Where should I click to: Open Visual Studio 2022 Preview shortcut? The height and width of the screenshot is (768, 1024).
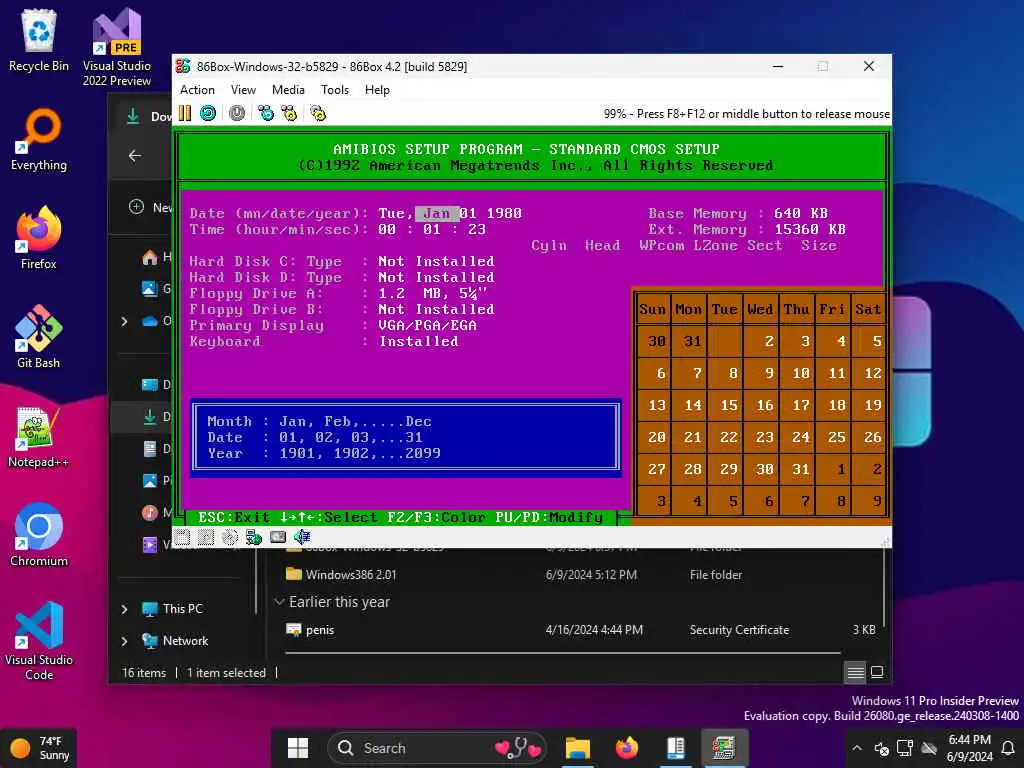coord(116,47)
